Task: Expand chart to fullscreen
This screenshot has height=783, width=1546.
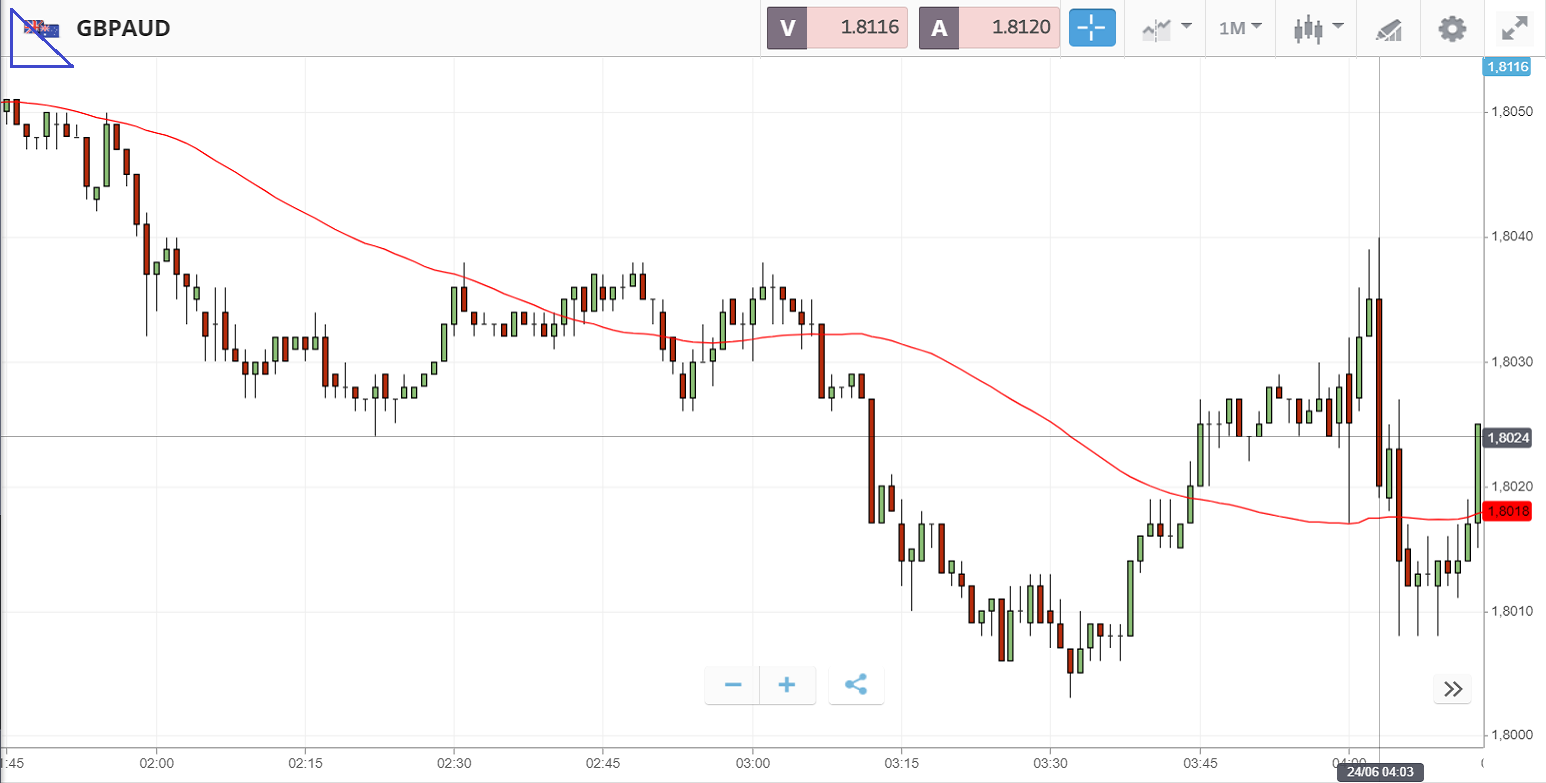Action: point(1514,28)
